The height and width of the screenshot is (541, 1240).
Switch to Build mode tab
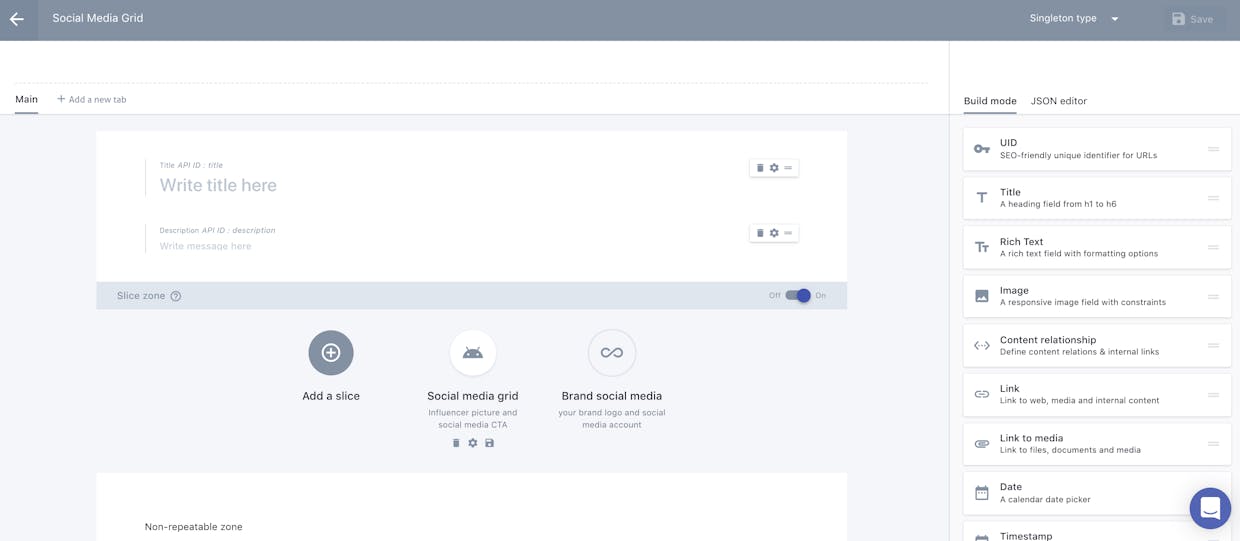click(990, 101)
